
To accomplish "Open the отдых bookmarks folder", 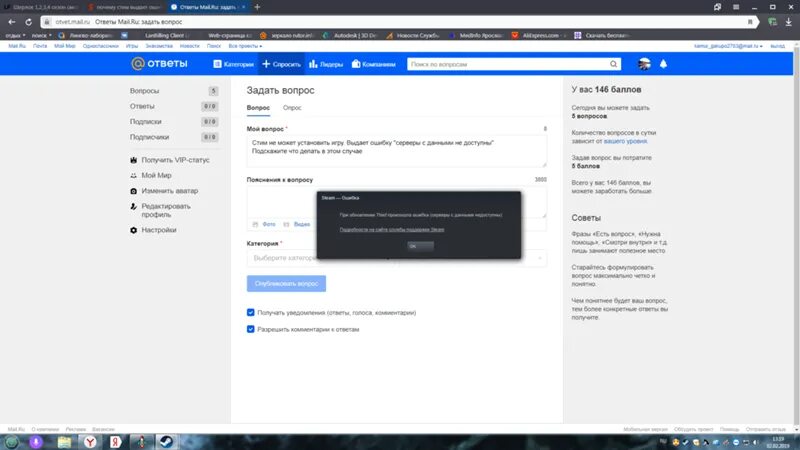I will 15,35.
